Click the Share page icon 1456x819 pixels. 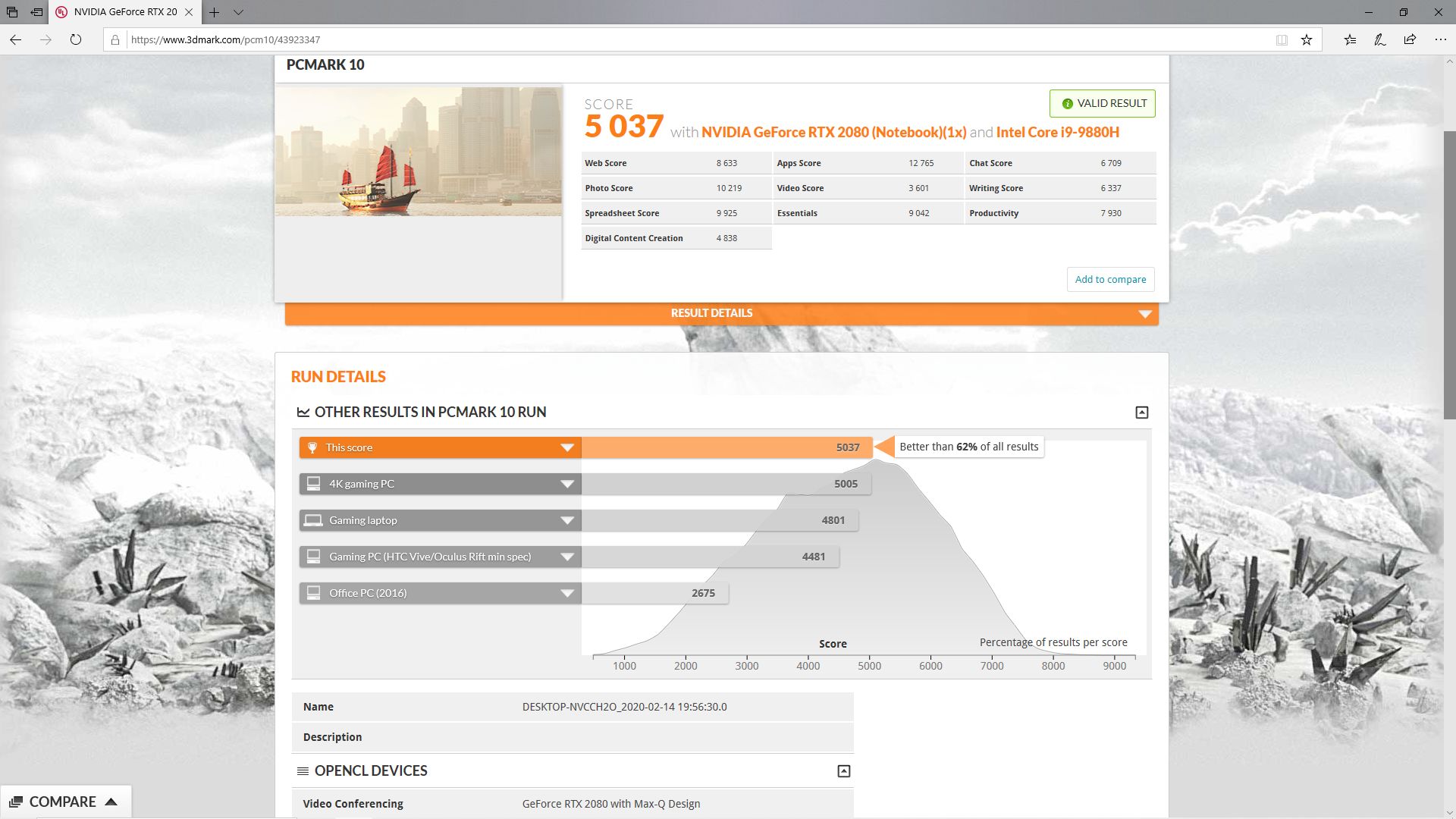(x=1410, y=40)
